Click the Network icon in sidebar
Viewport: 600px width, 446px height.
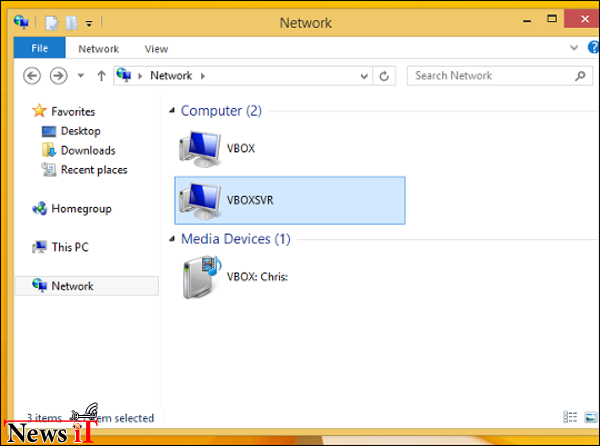coord(39,285)
